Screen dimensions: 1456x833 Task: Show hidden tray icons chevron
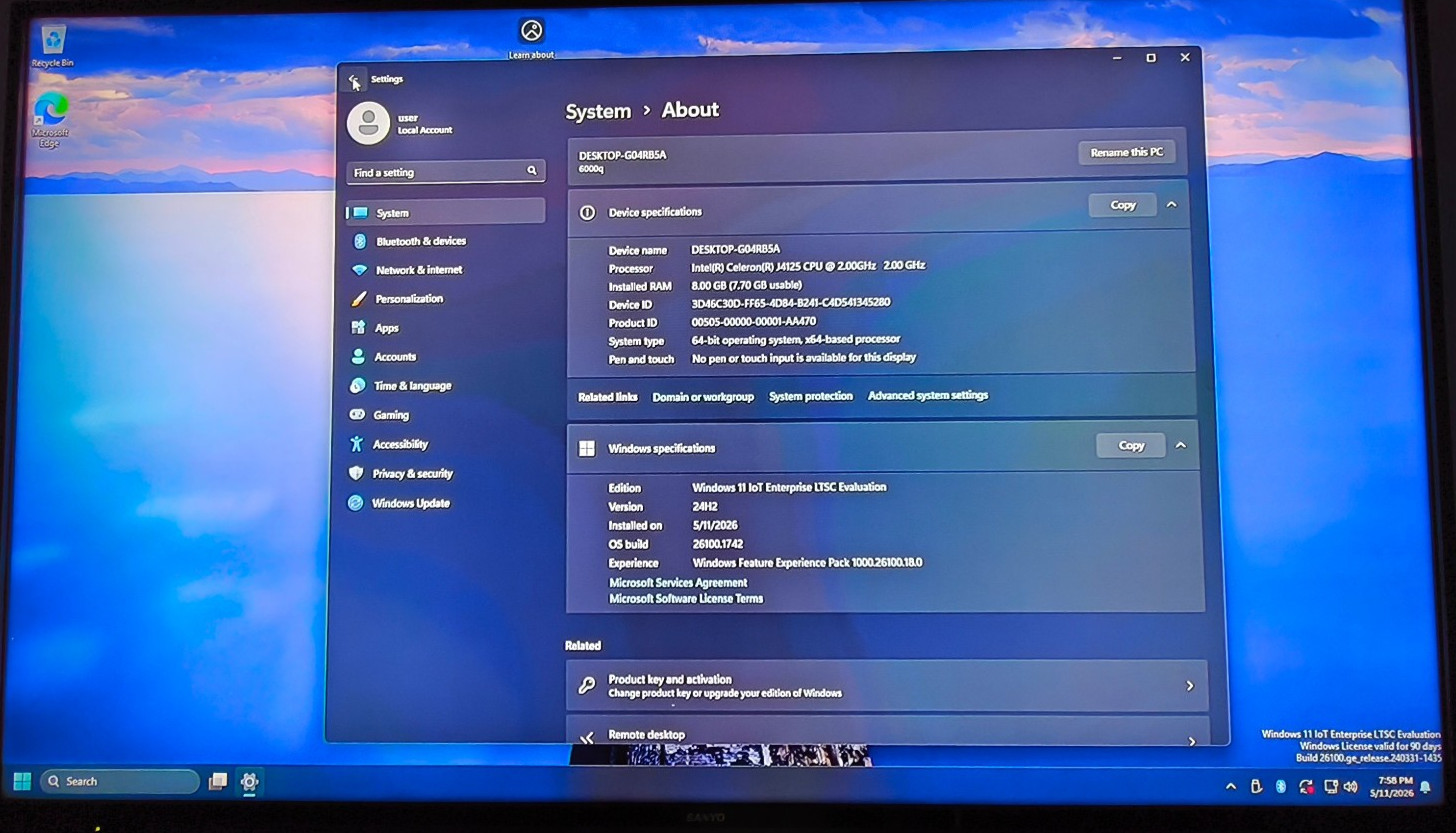1231,786
